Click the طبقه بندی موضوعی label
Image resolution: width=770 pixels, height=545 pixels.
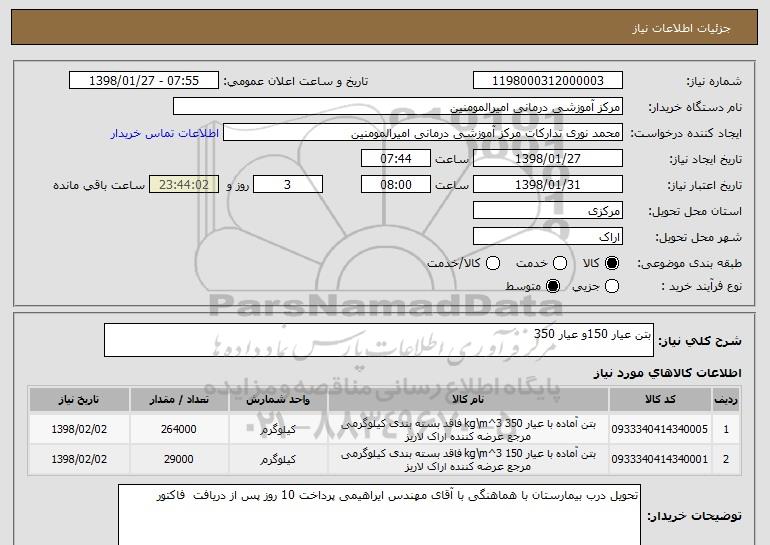(x=689, y=263)
